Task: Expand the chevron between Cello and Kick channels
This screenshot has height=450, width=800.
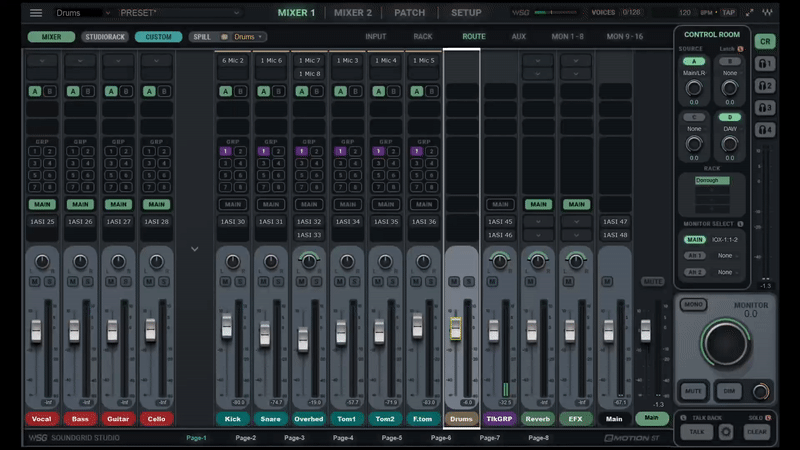Action: (194, 249)
